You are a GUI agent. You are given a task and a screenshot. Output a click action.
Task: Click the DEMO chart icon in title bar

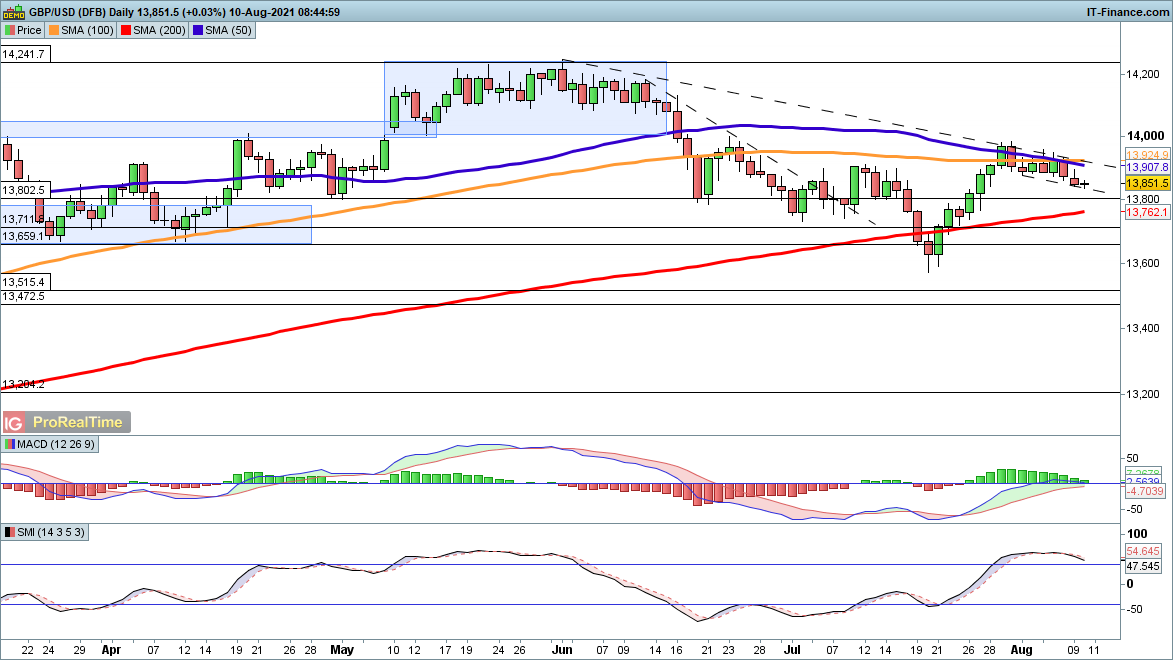tap(13, 11)
